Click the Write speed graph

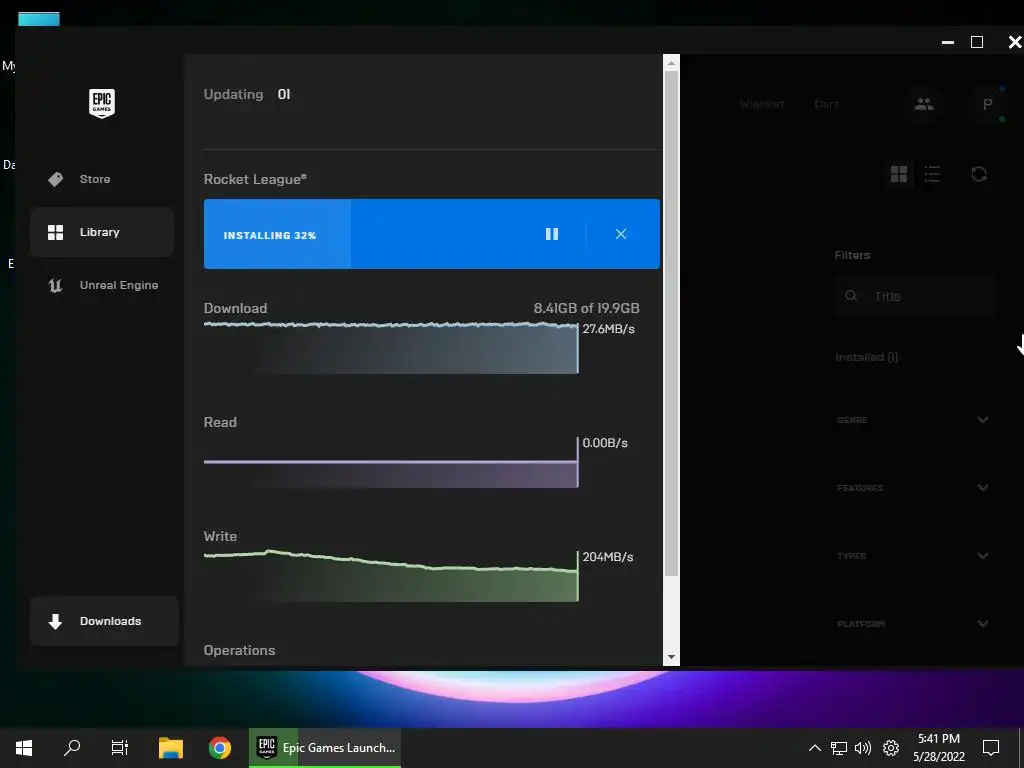(x=391, y=575)
